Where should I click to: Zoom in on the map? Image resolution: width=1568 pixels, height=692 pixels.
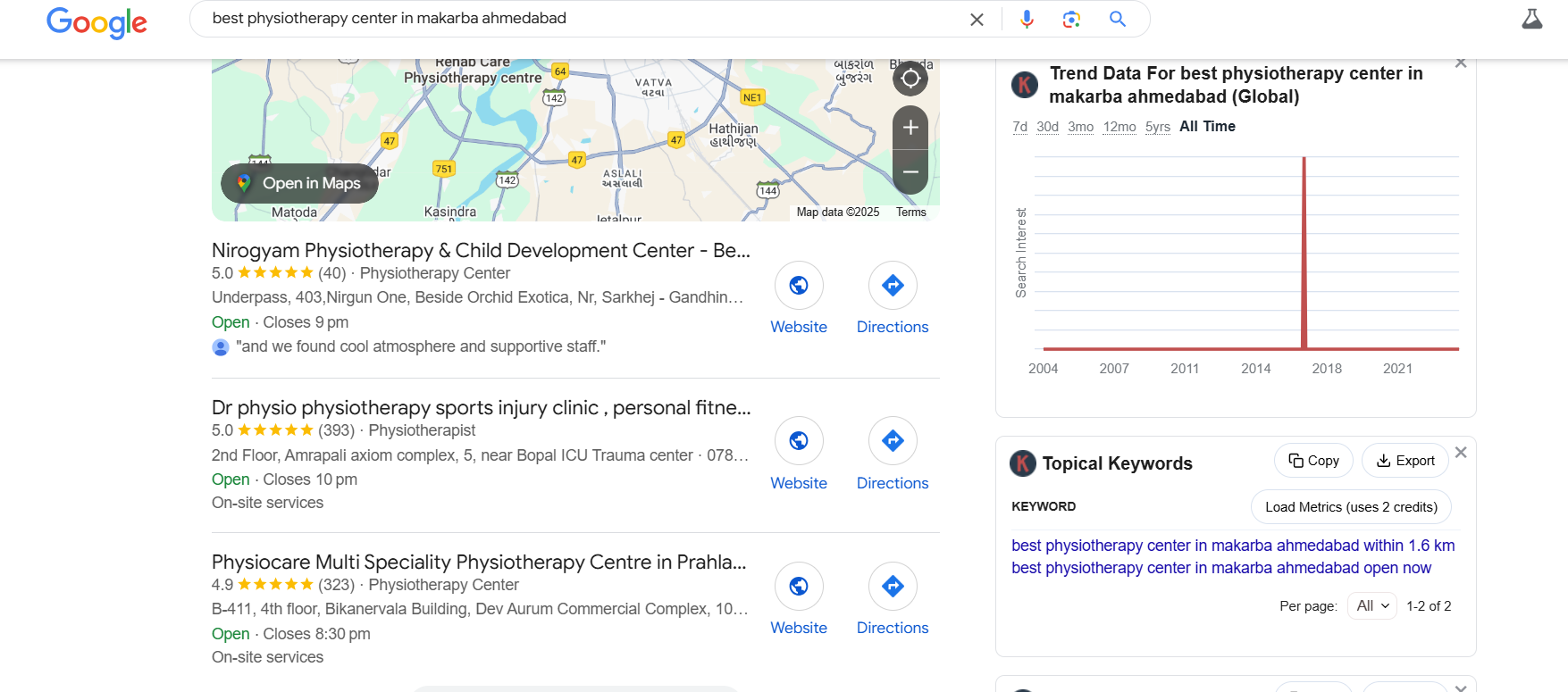pos(910,128)
